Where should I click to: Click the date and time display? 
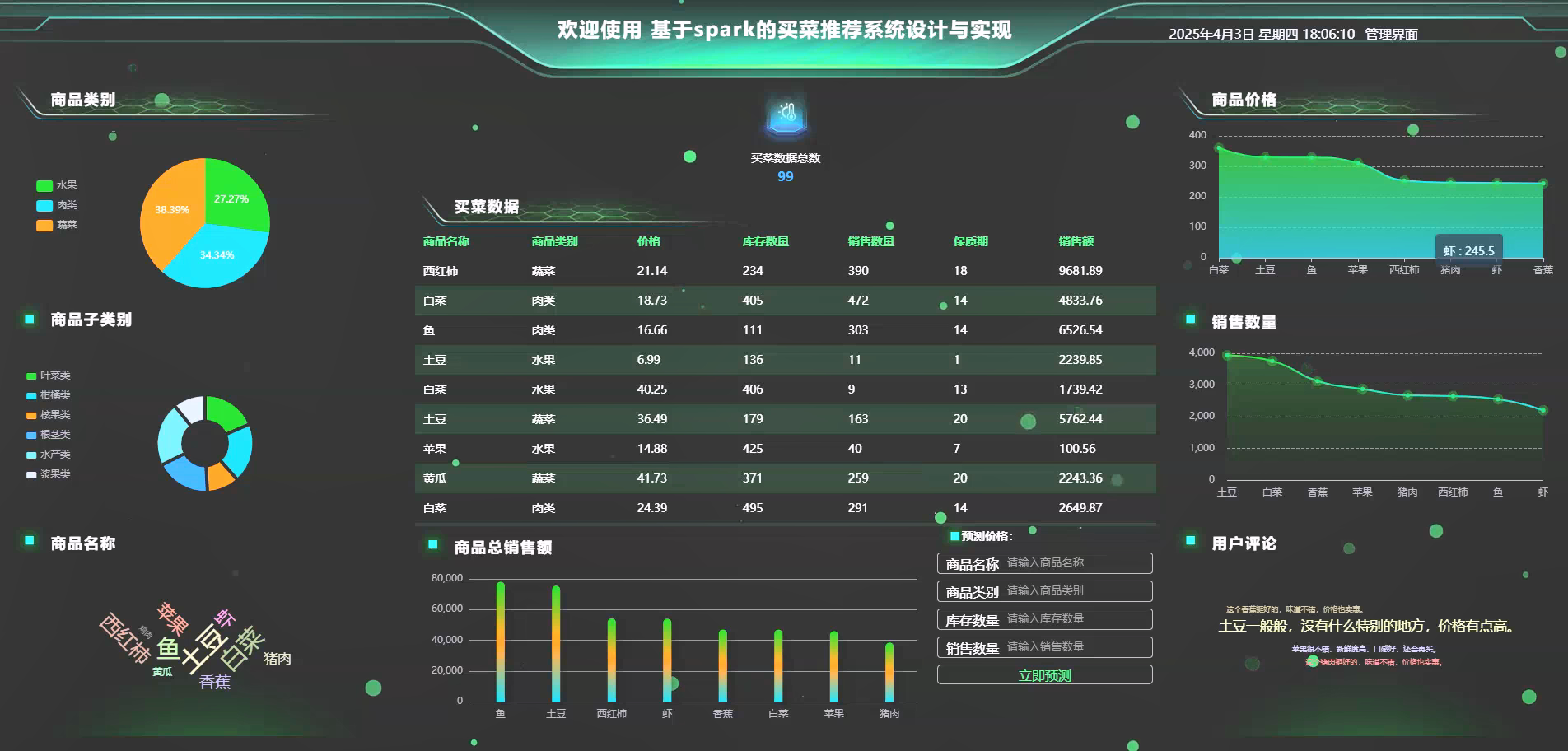coord(1261,34)
